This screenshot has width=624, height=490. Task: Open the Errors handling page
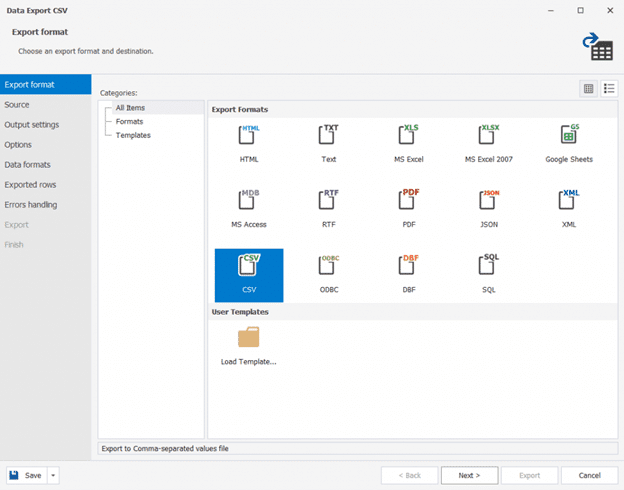[x=31, y=205]
